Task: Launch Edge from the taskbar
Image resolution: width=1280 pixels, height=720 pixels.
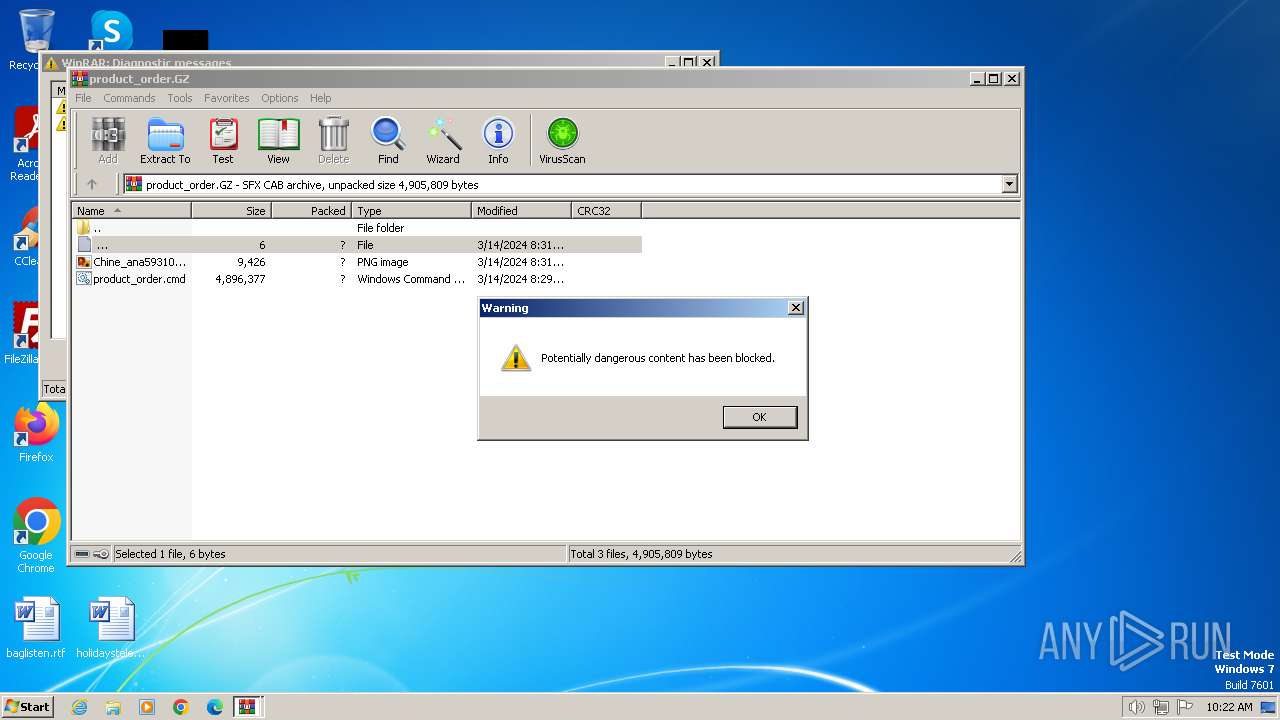Action: pyautogui.click(x=215, y=707)
